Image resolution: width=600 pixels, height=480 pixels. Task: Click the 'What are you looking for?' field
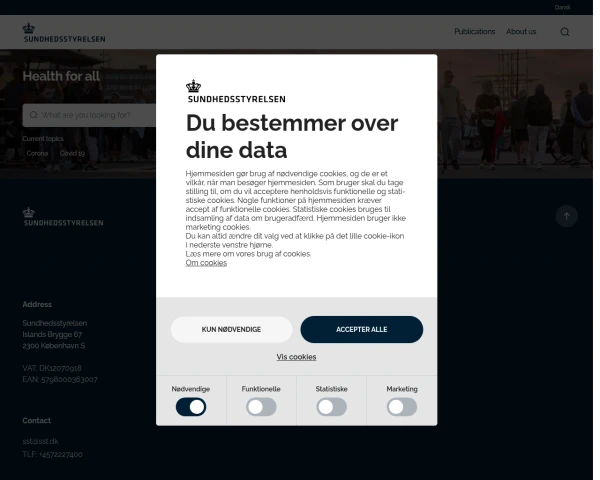point(89,115)
